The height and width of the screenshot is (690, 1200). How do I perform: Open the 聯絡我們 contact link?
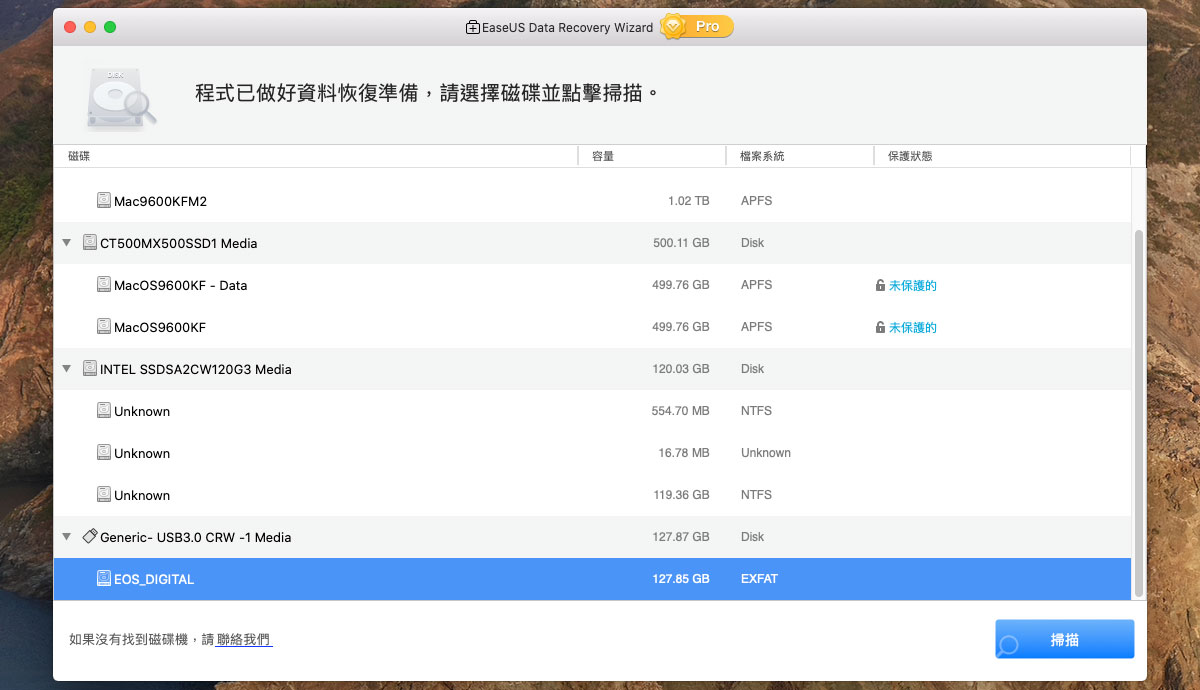[x=244, y=640]
